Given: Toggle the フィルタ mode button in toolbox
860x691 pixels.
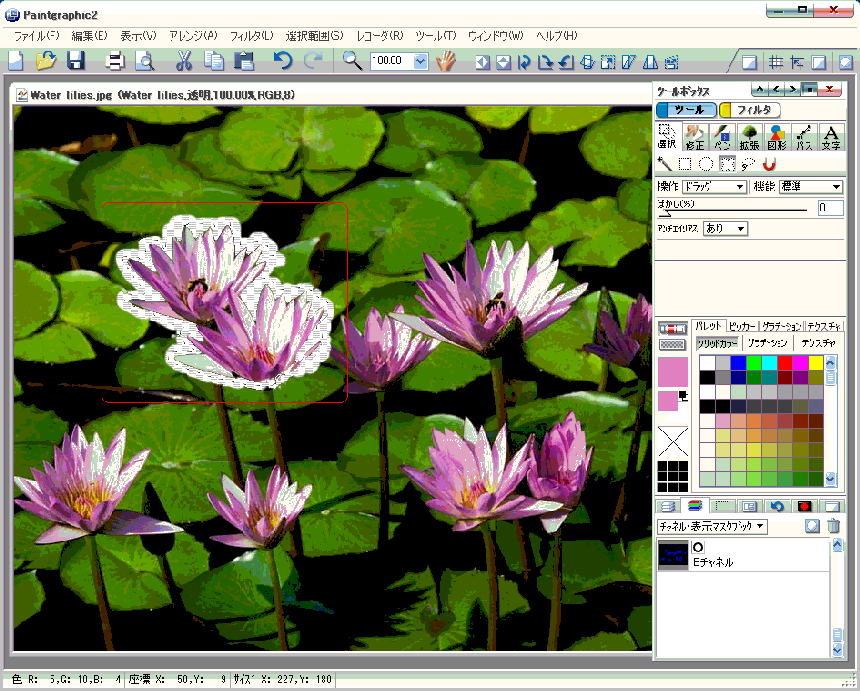Looking at the screenshot, I should pos(750,110).
